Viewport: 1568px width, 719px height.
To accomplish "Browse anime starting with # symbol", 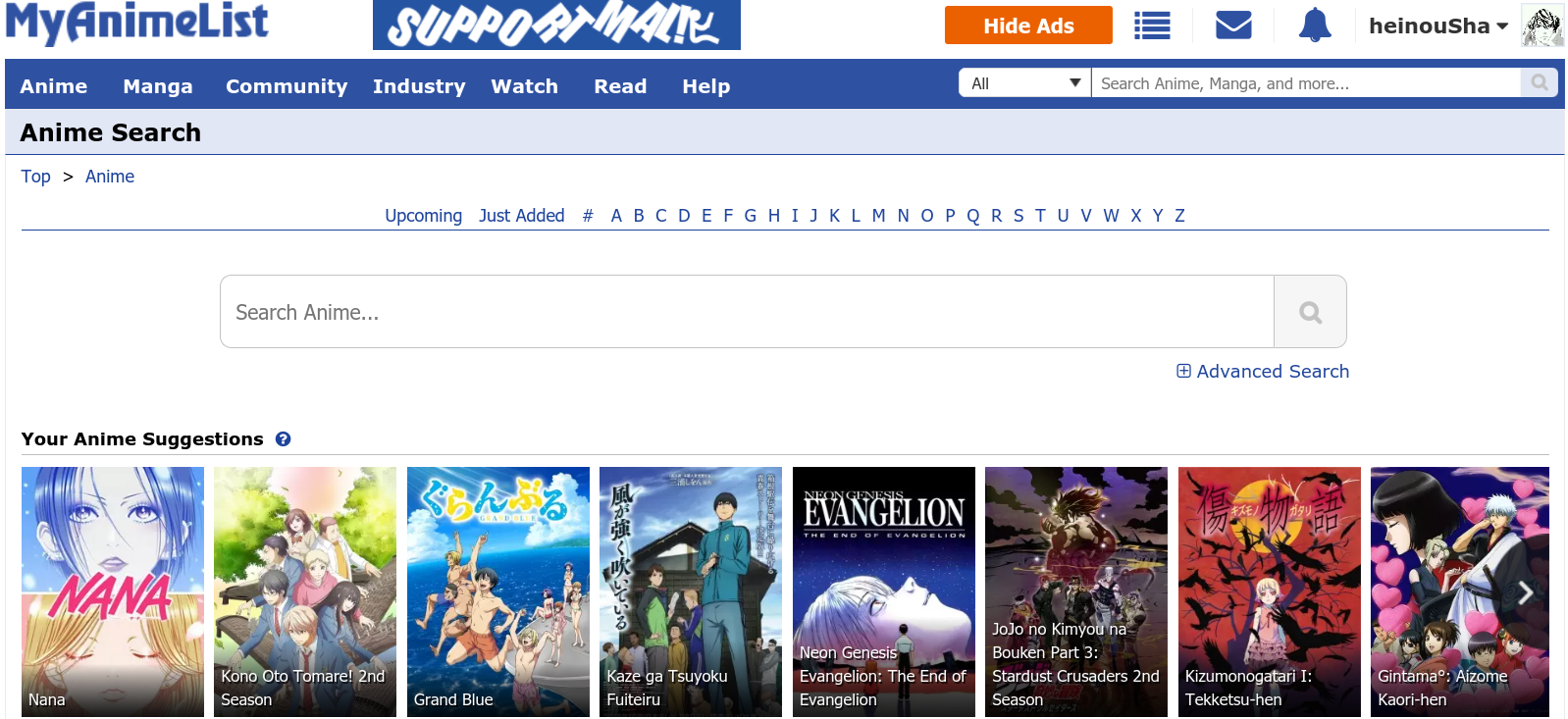I will (x=588, y=216).
